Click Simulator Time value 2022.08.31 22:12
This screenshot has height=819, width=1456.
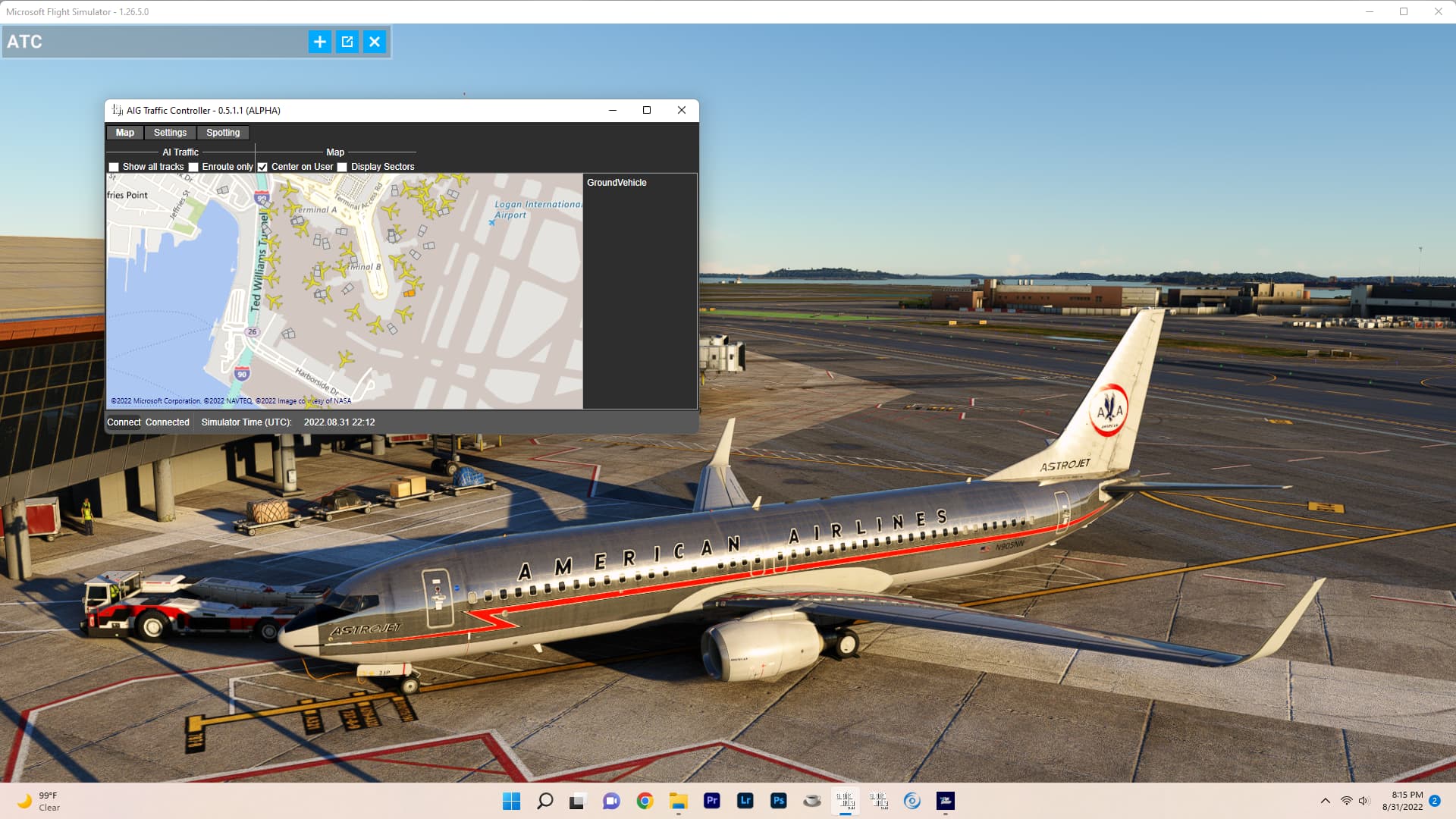[x=339, y=422]
